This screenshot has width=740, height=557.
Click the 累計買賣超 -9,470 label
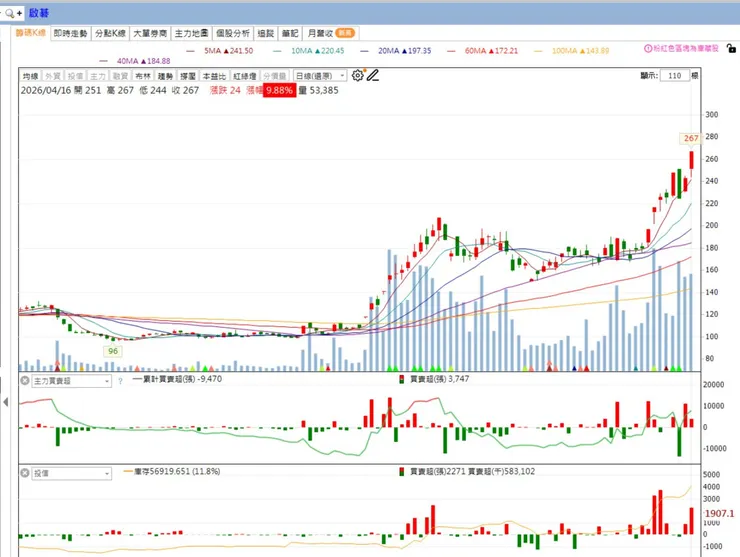tap(182, 379)
